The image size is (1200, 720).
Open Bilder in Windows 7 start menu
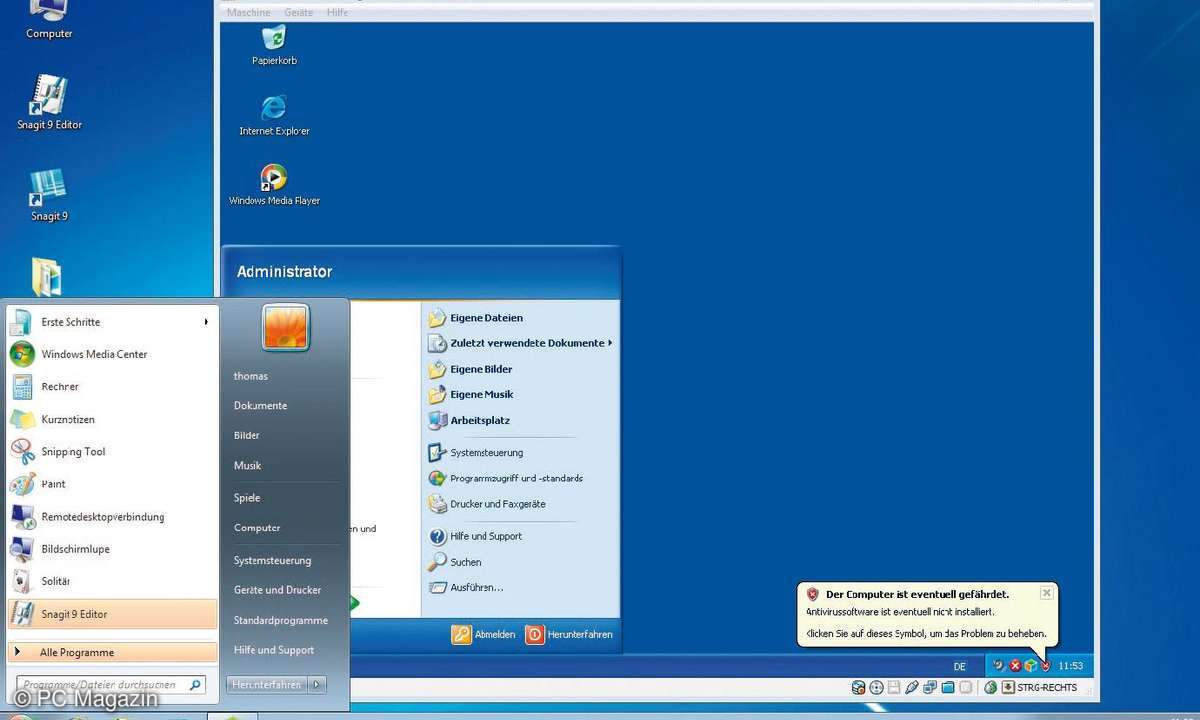point(247,435)
